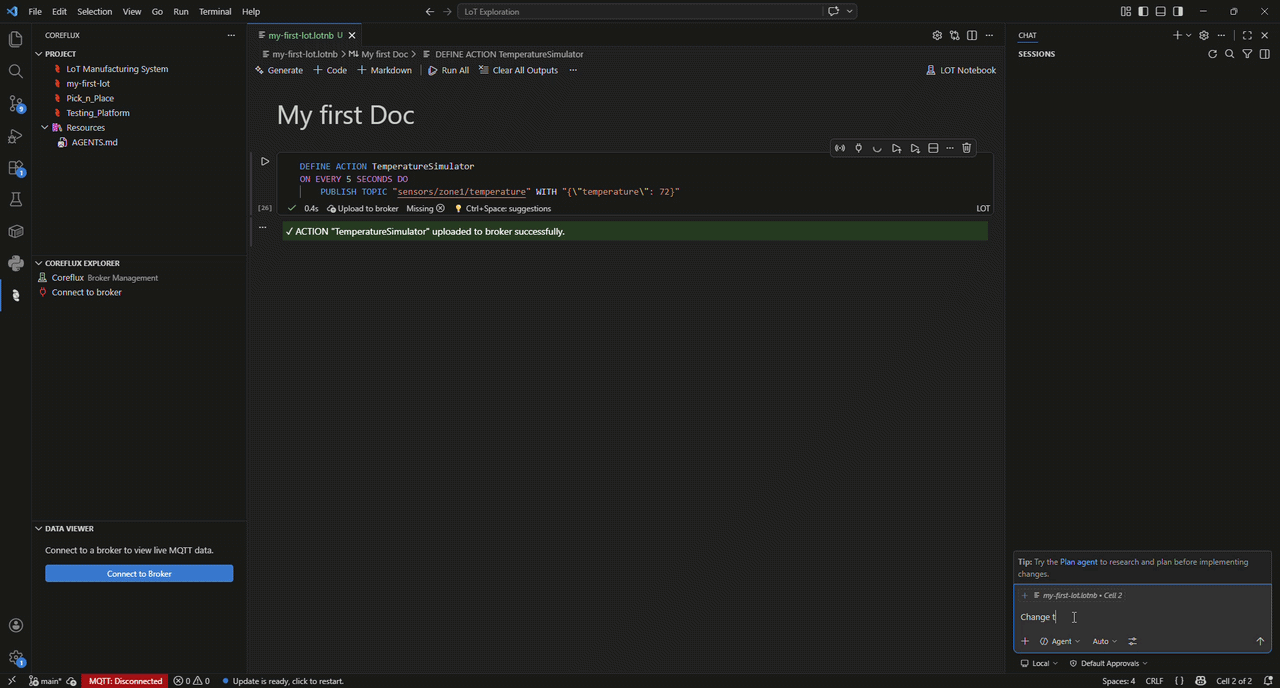Click the search icon in the SESSIONS panel

[1230, 54]
